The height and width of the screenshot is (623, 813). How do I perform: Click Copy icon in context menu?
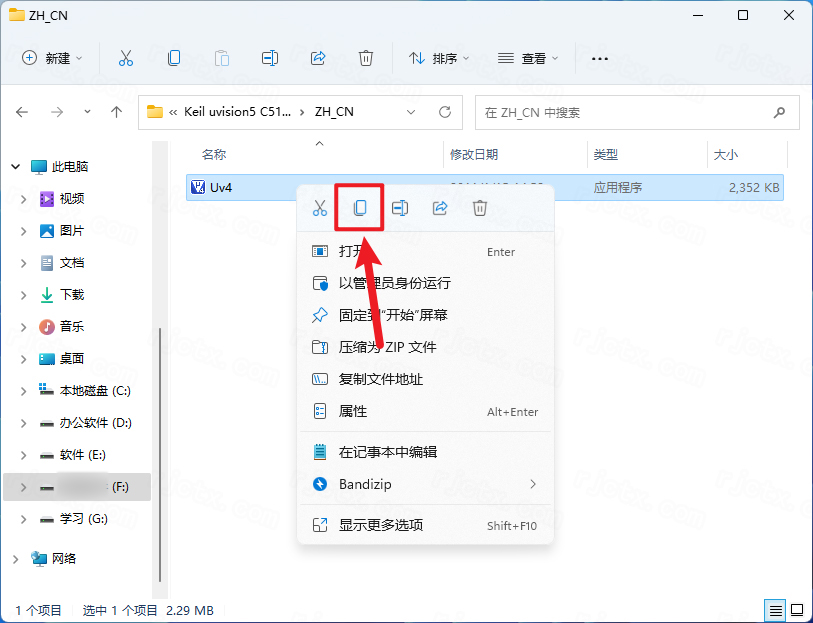(359, 208)
